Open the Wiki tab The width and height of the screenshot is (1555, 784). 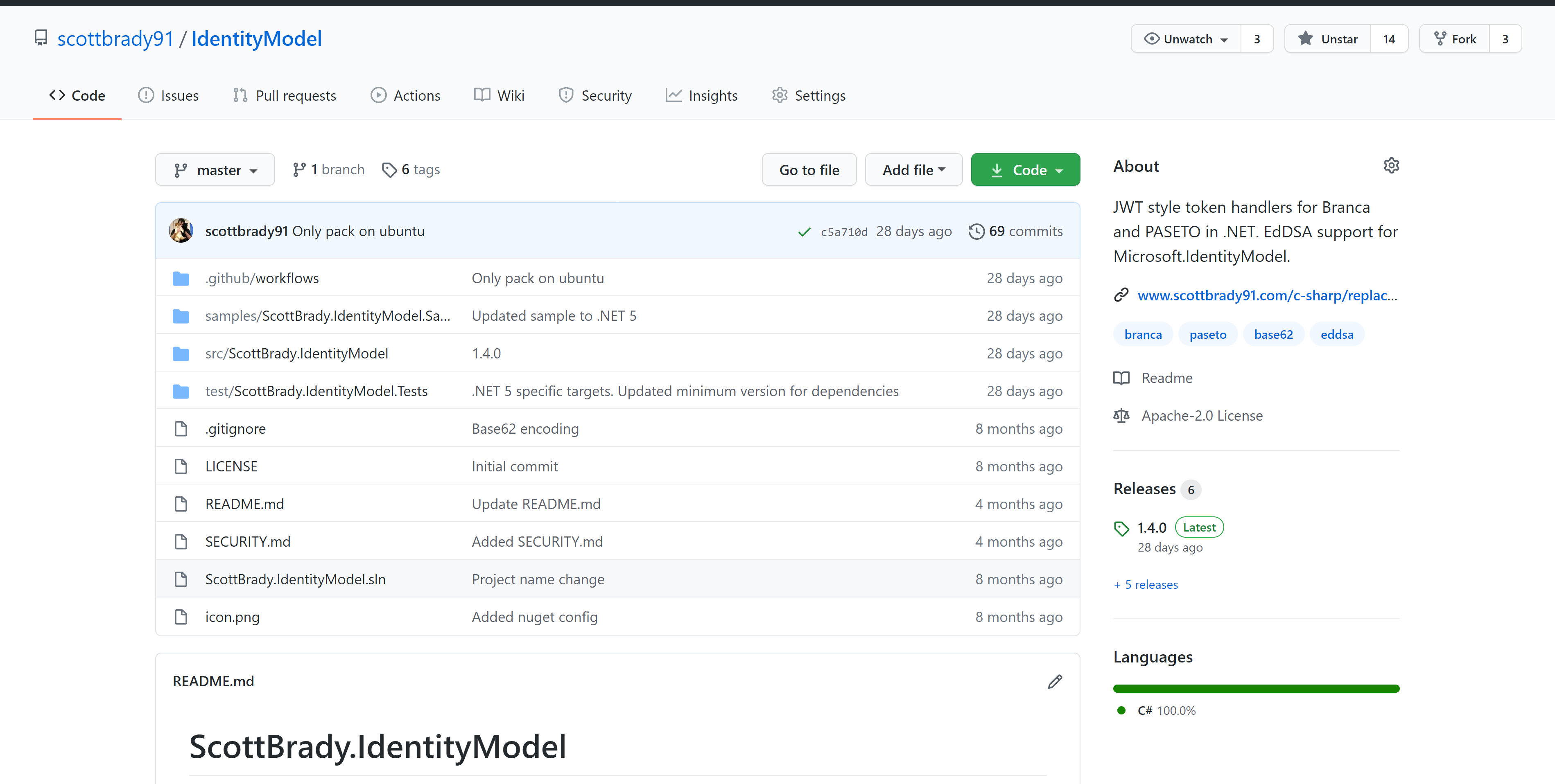click(x=499, y=95)
